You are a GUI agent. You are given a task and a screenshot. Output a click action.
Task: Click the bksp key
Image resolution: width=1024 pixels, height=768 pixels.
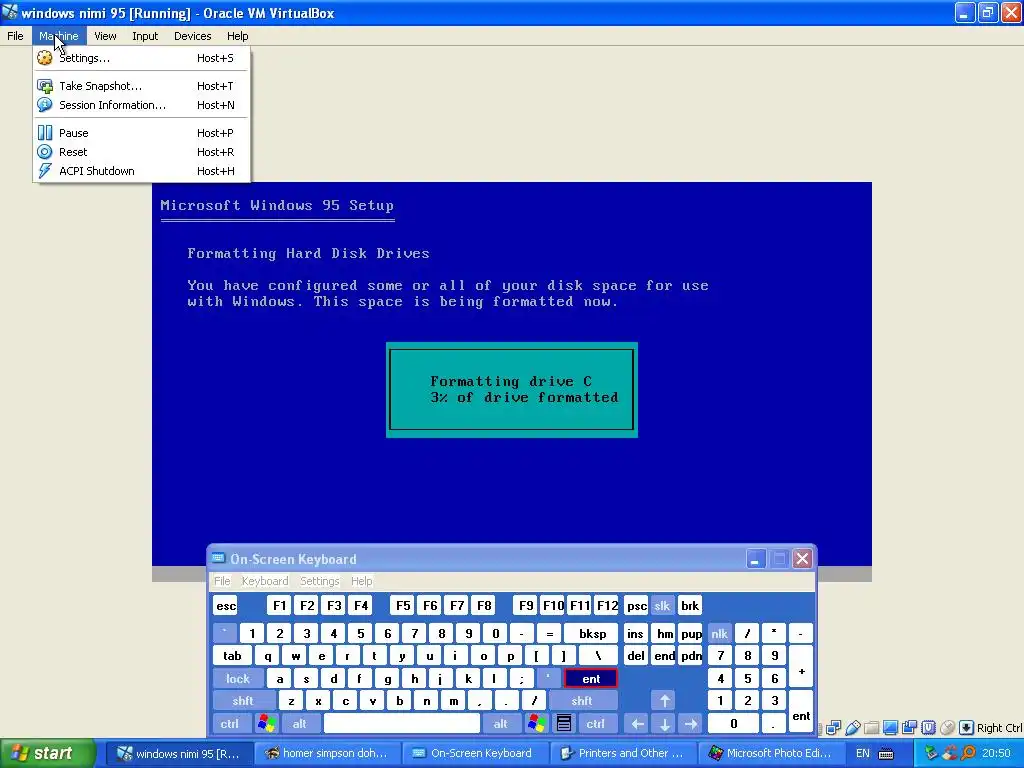coord(592,634)
